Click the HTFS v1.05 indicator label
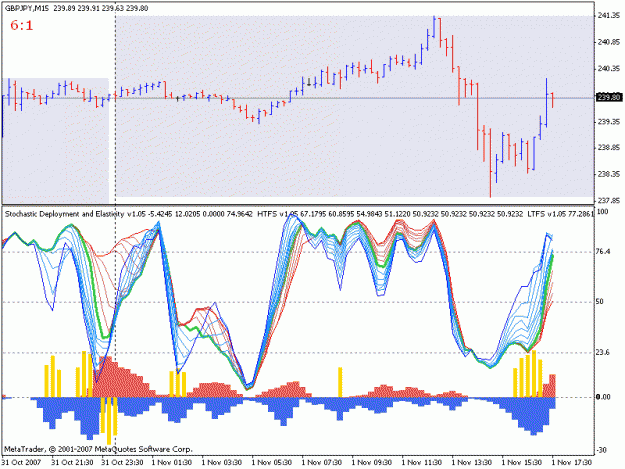The height and width of the screenshot is (469, 625). [x=277, y=214]
